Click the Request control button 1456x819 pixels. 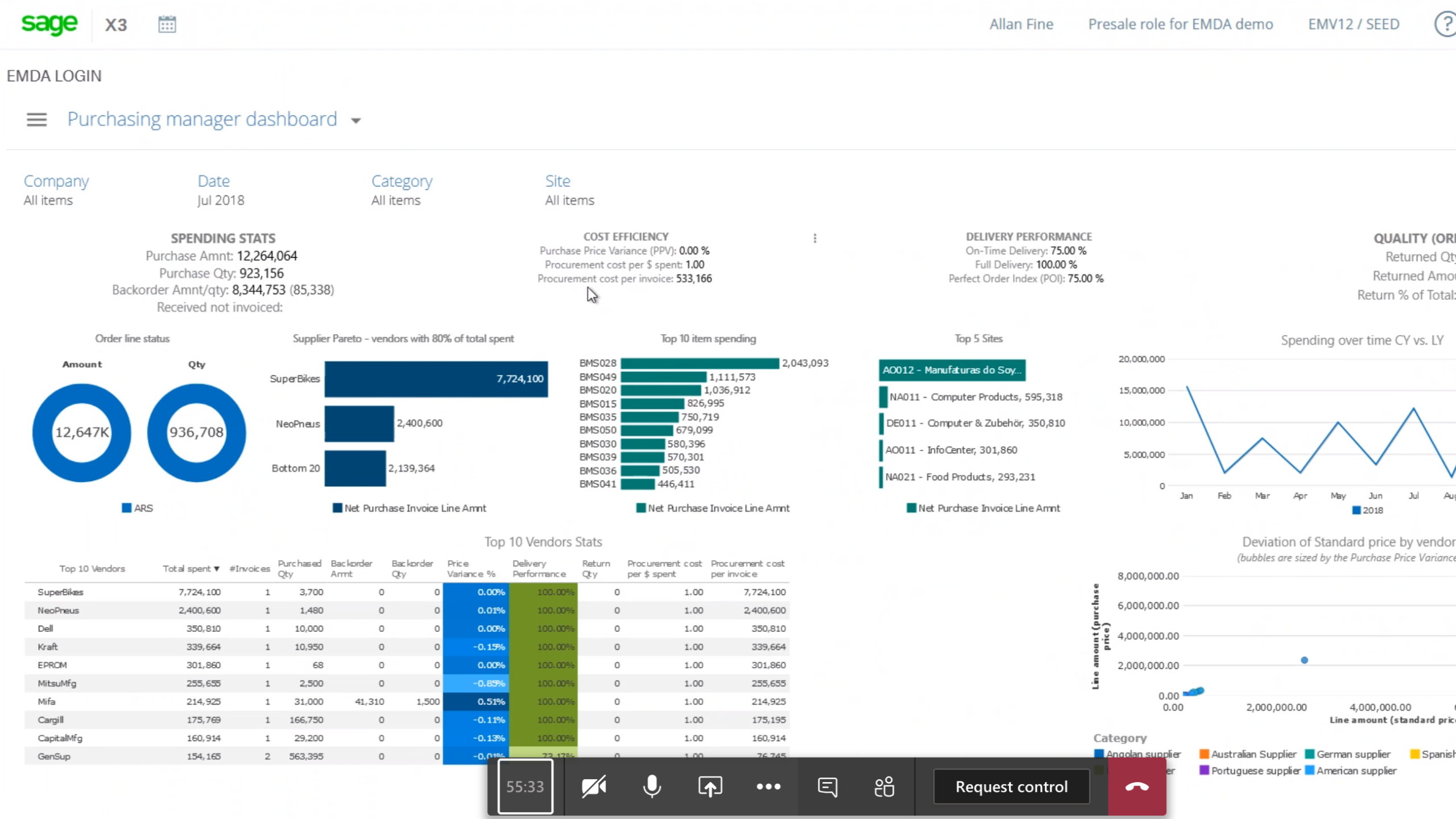(1011, 787)
